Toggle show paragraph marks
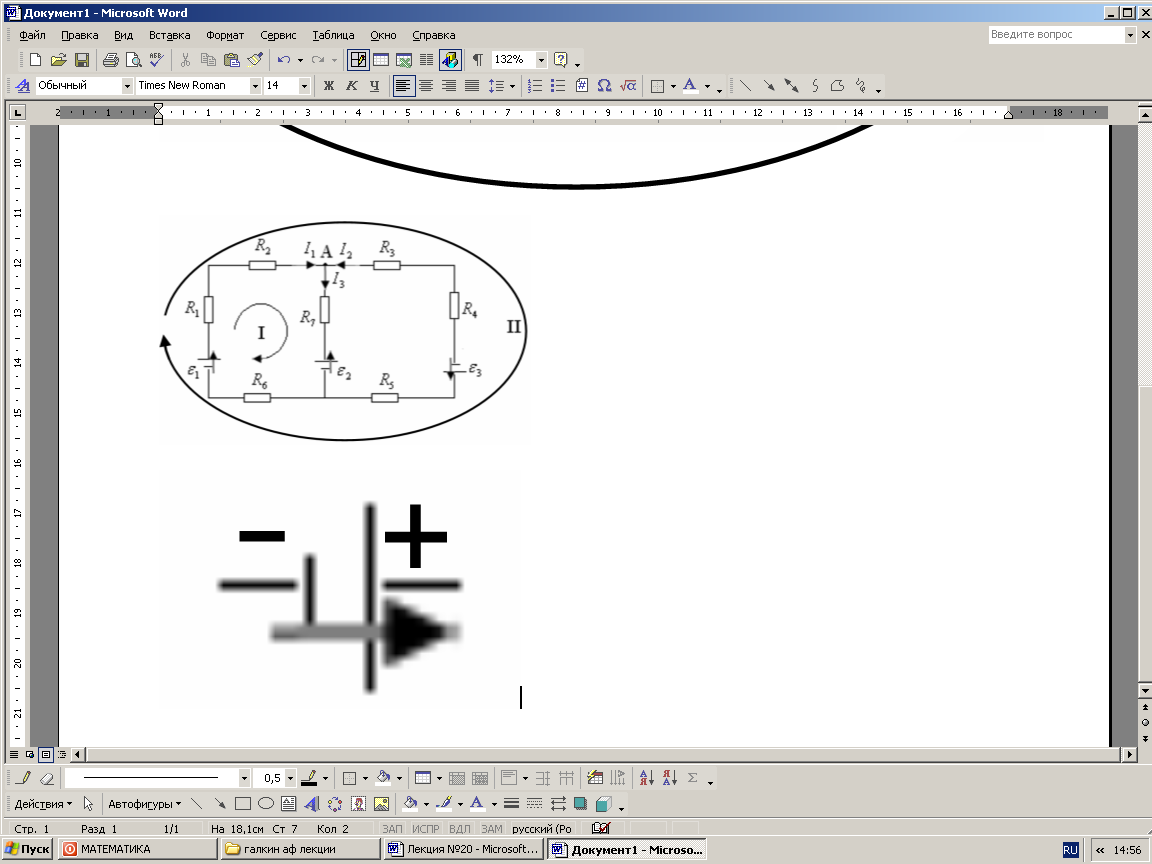The width and height of the screenshot is (1152, 864). click(x=478, y=60)
